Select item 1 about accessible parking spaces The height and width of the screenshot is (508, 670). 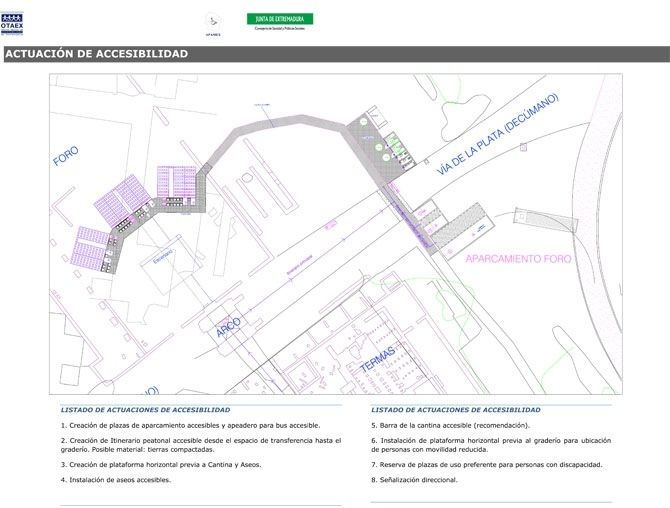coord(190,425)
